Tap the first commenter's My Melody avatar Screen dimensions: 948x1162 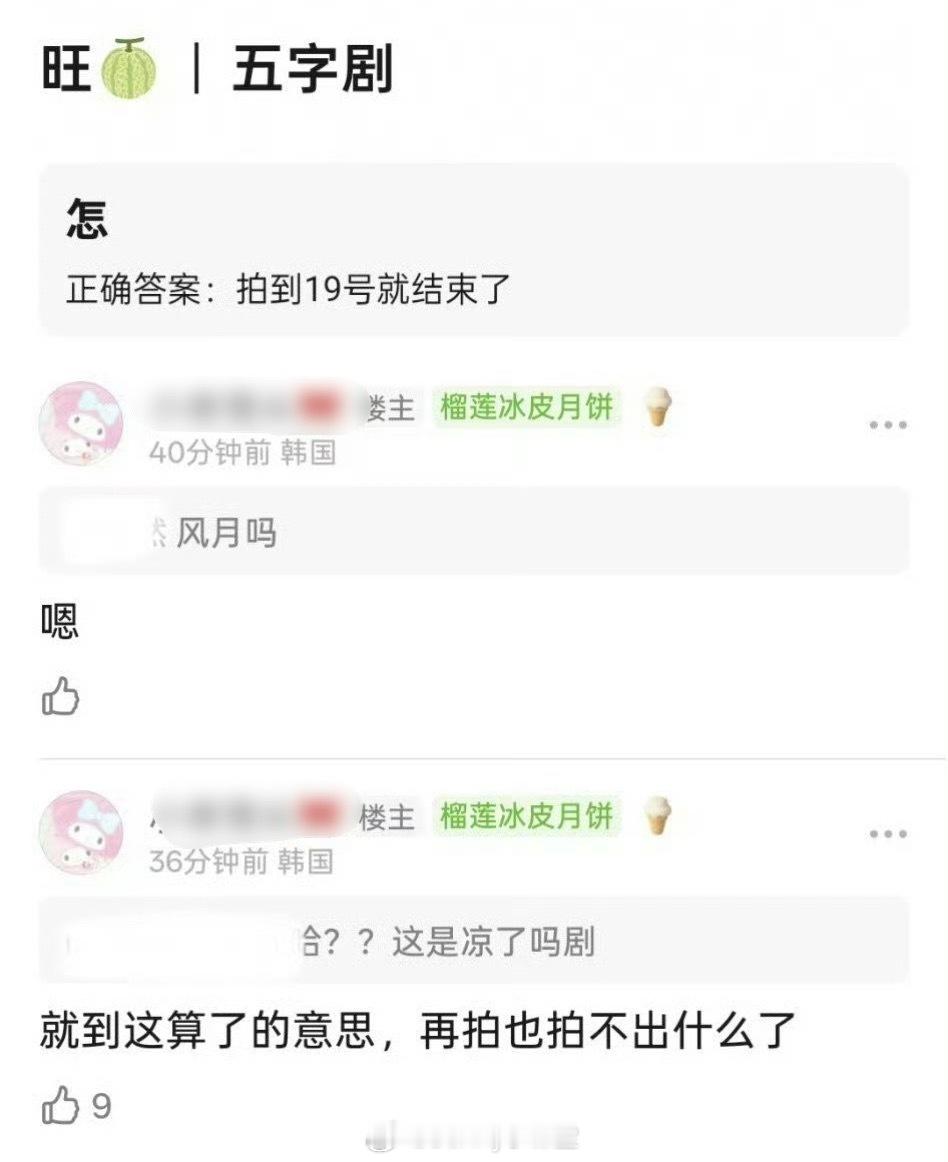[81, 423]
